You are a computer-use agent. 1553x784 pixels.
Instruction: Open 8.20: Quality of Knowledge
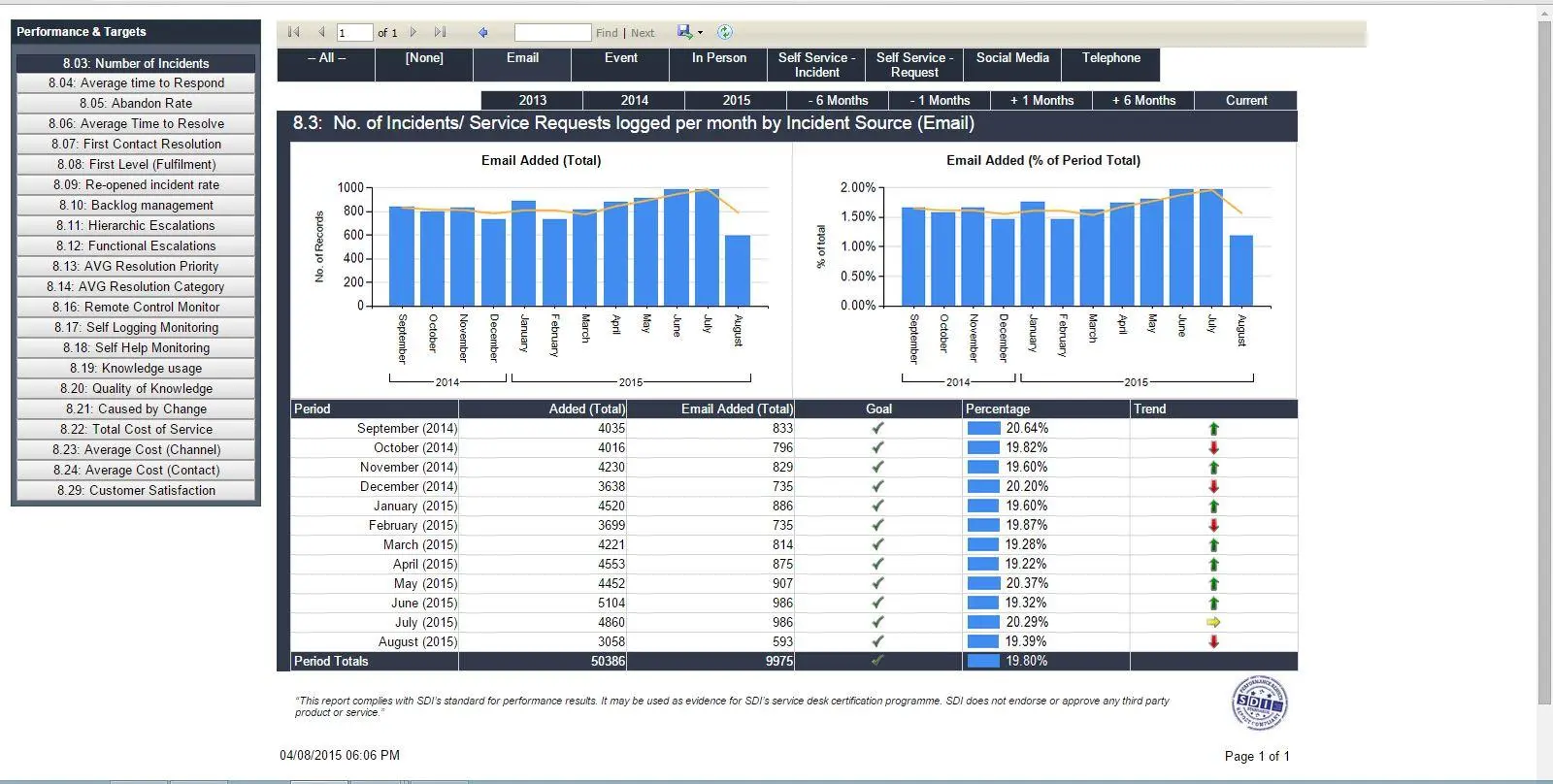coord(136,389)
